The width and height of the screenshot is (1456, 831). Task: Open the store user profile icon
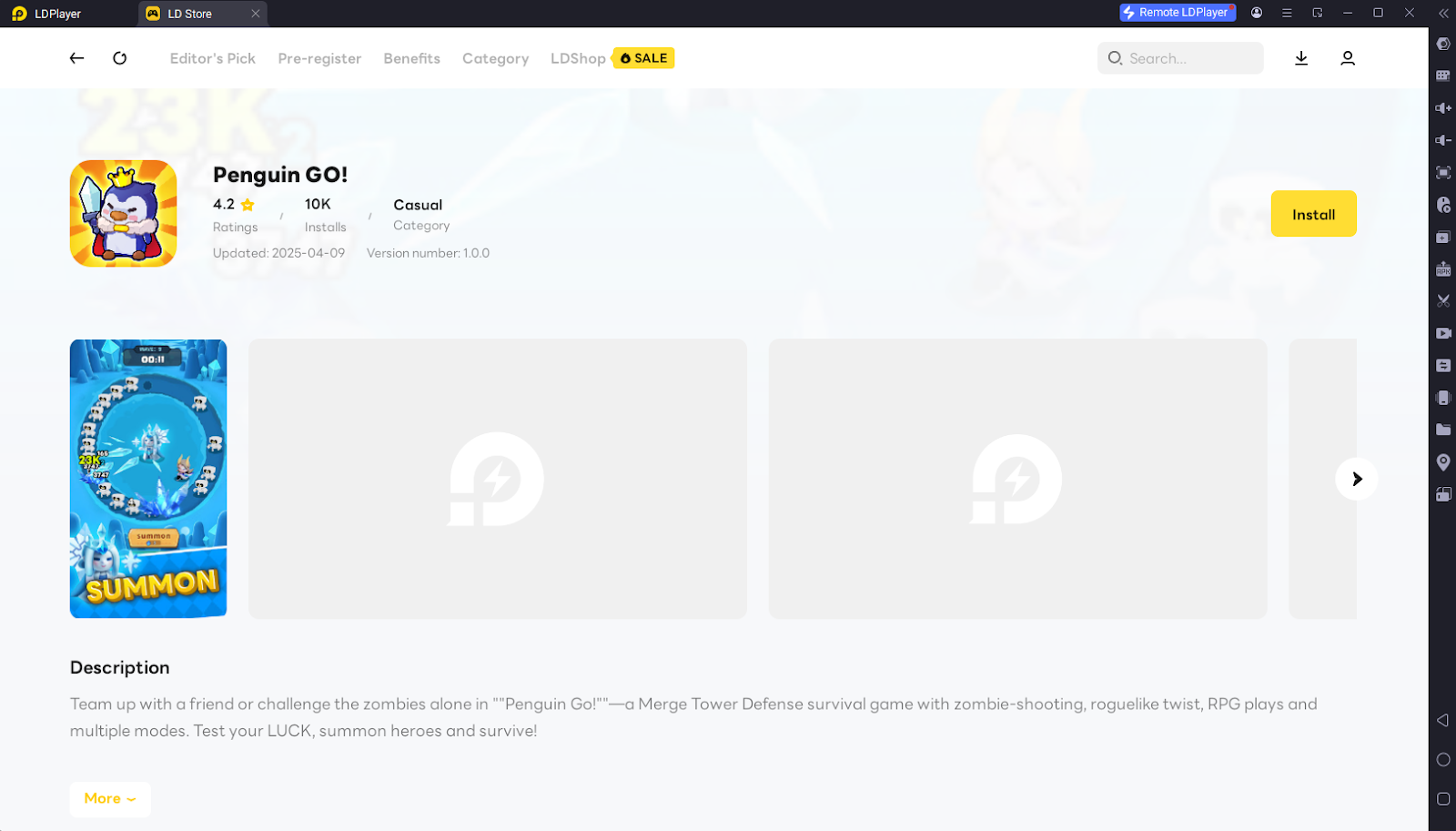[x=1348, y=58]
